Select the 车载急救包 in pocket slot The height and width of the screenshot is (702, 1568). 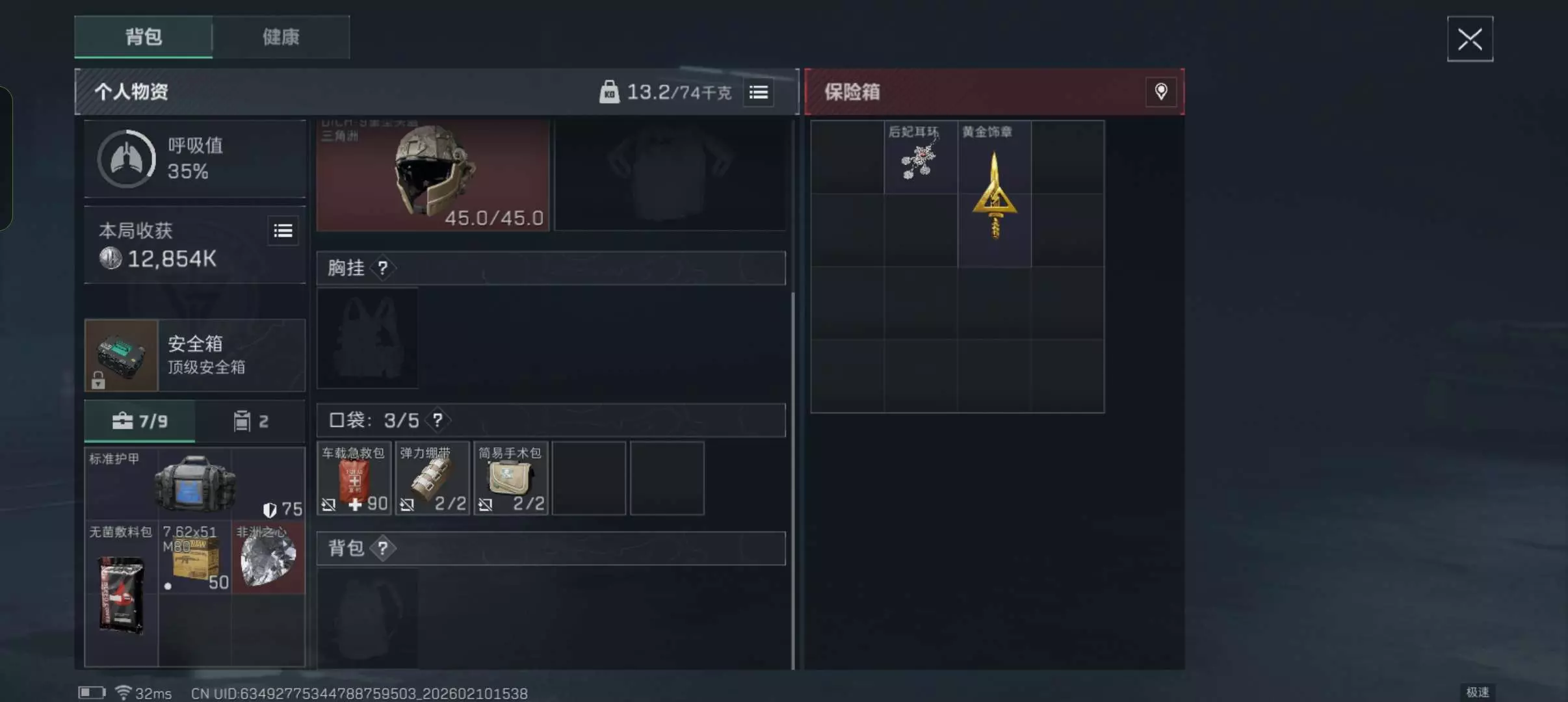(354, 478)
